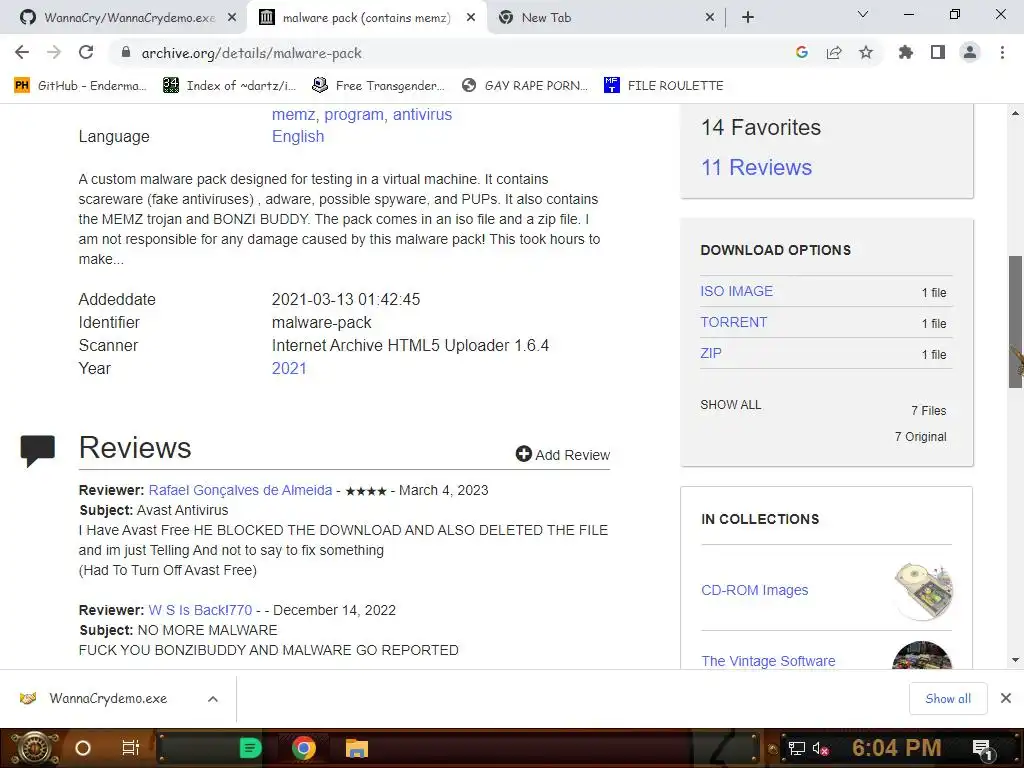Reload the archive.org page
Screen dimensions: 1024x768
click(x=86, y=52)
